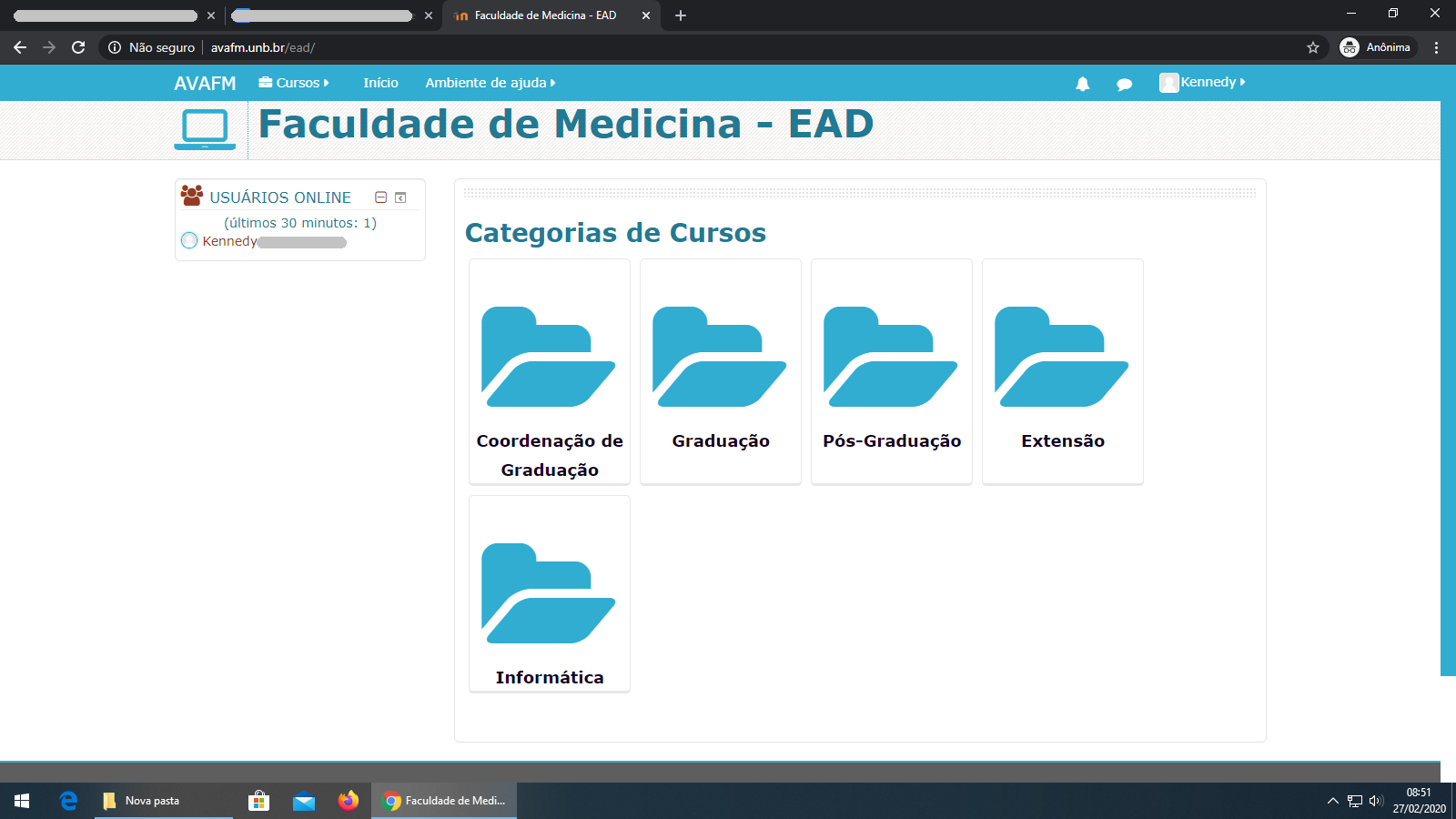Screen dimensions: 1456x819
Task: Click the AVAFM brand link
Action: click(205, 83)
